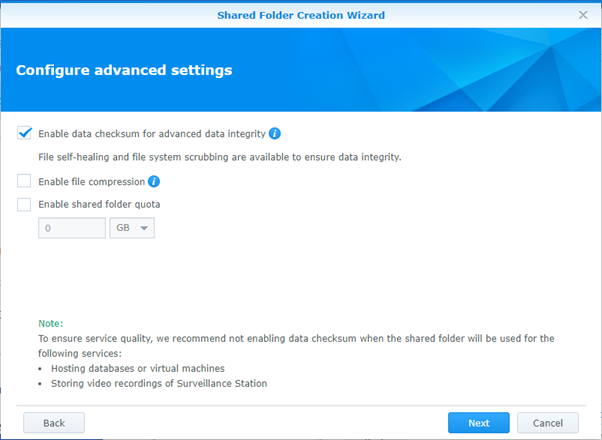Click the Surveillance Station recordings bullet

click(x=157, y=384)
